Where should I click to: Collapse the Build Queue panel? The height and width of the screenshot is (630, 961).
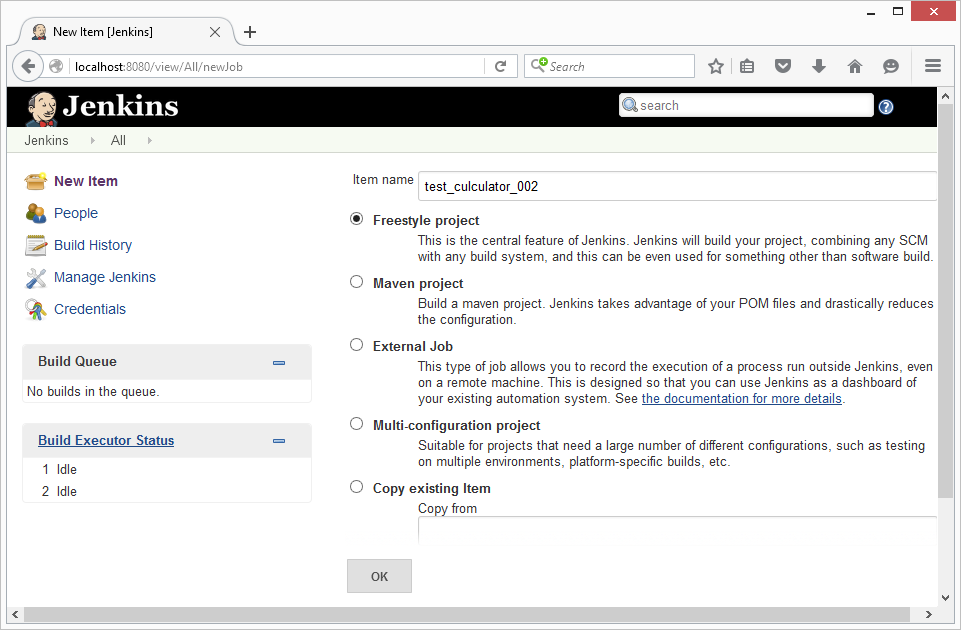coord(279,363)
